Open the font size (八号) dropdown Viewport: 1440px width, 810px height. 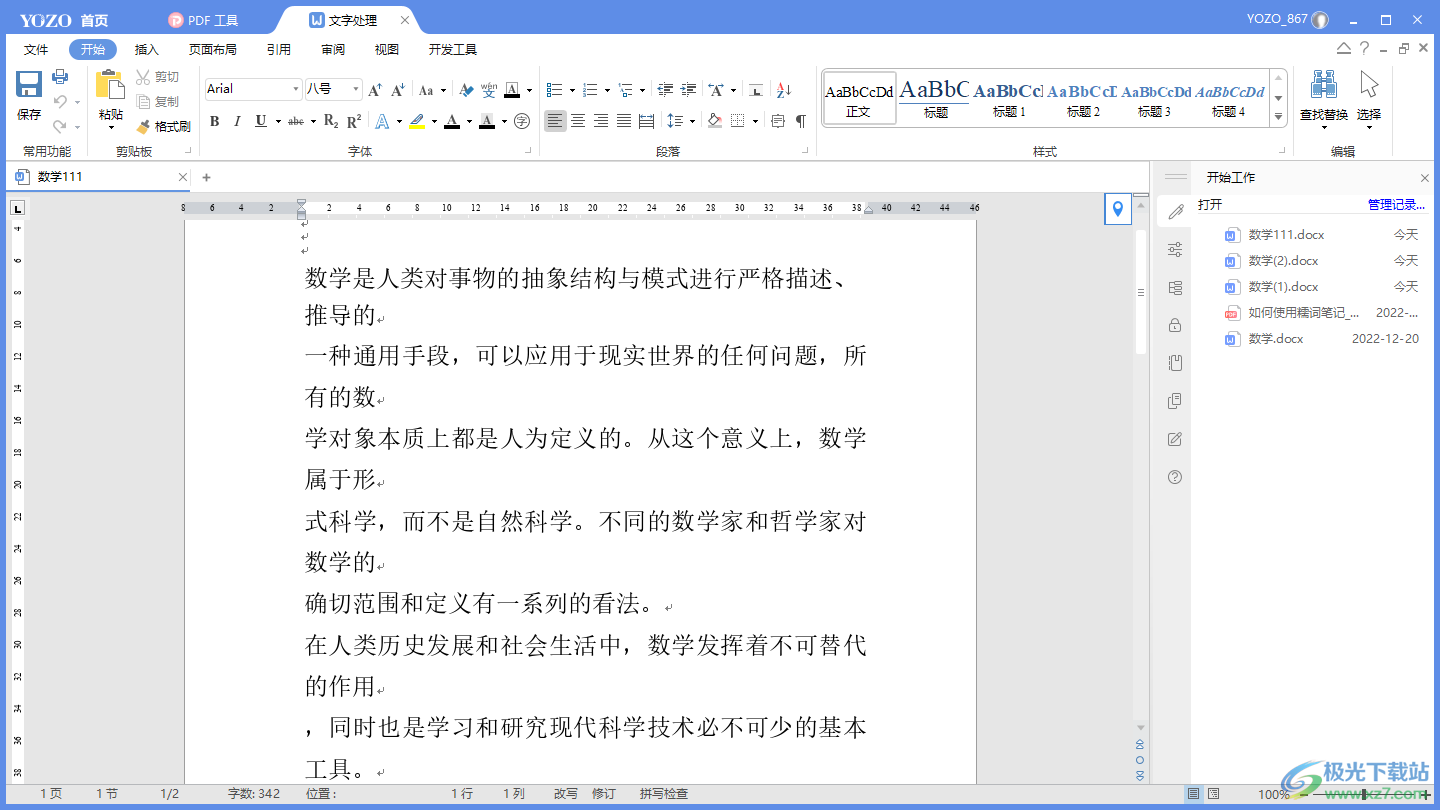[356, 89]
